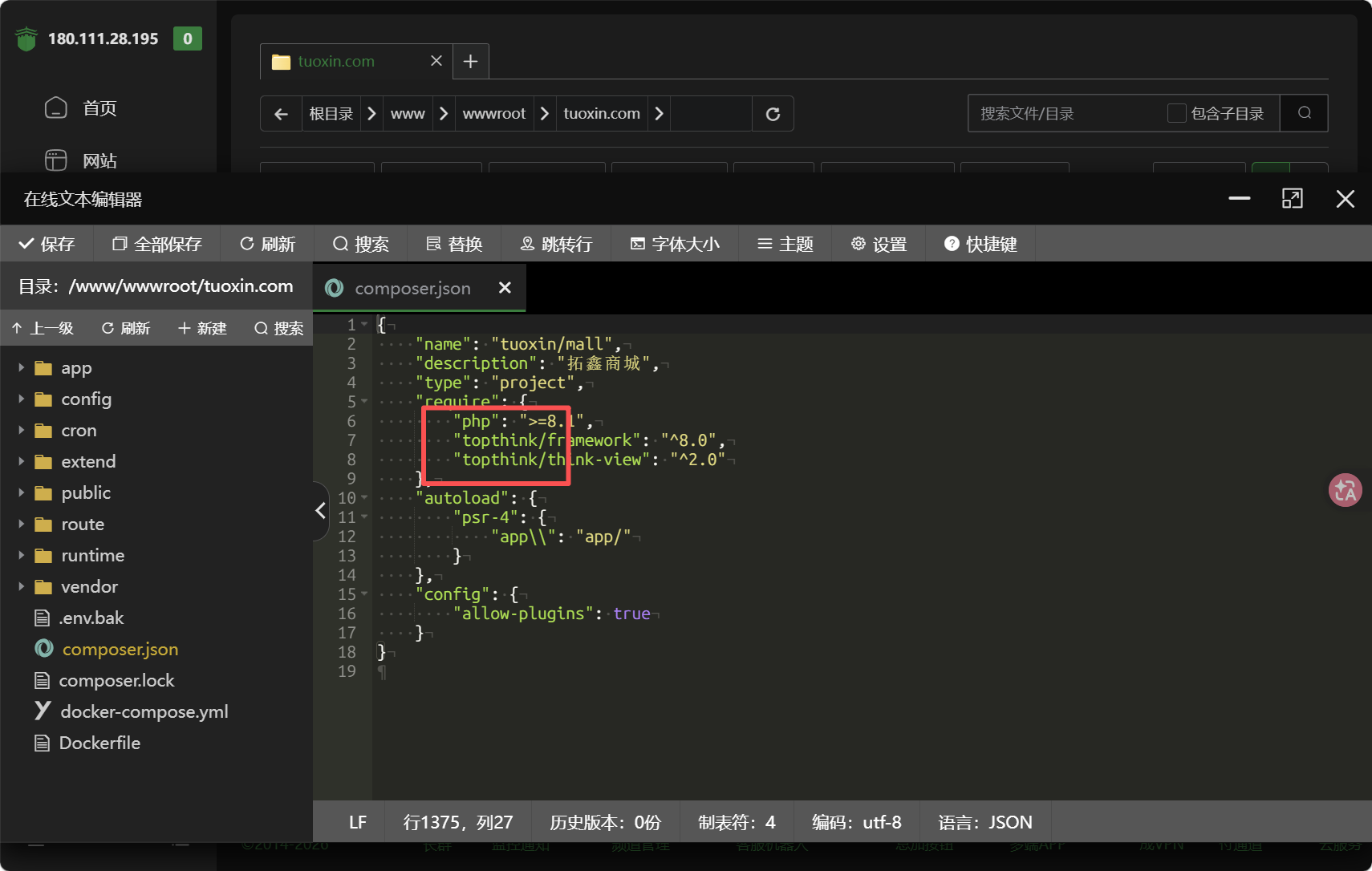Add a new file manager tab
The height and width of the screenshot is (871, 1372).
[x=471, y=61]
